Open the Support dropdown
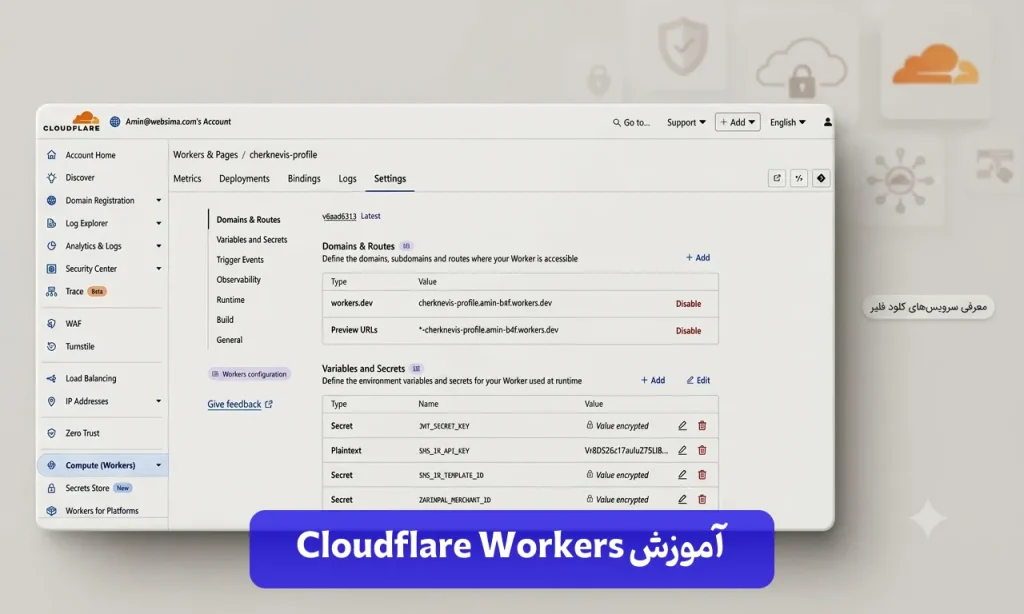The image size is (1024, 614). tap(686, 122)
